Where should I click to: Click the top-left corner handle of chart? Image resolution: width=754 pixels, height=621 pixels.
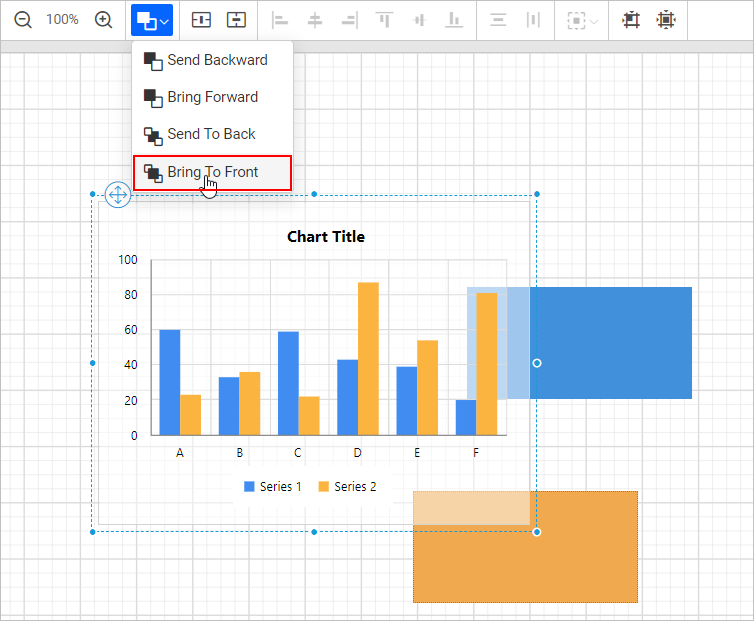pos(92,194)
